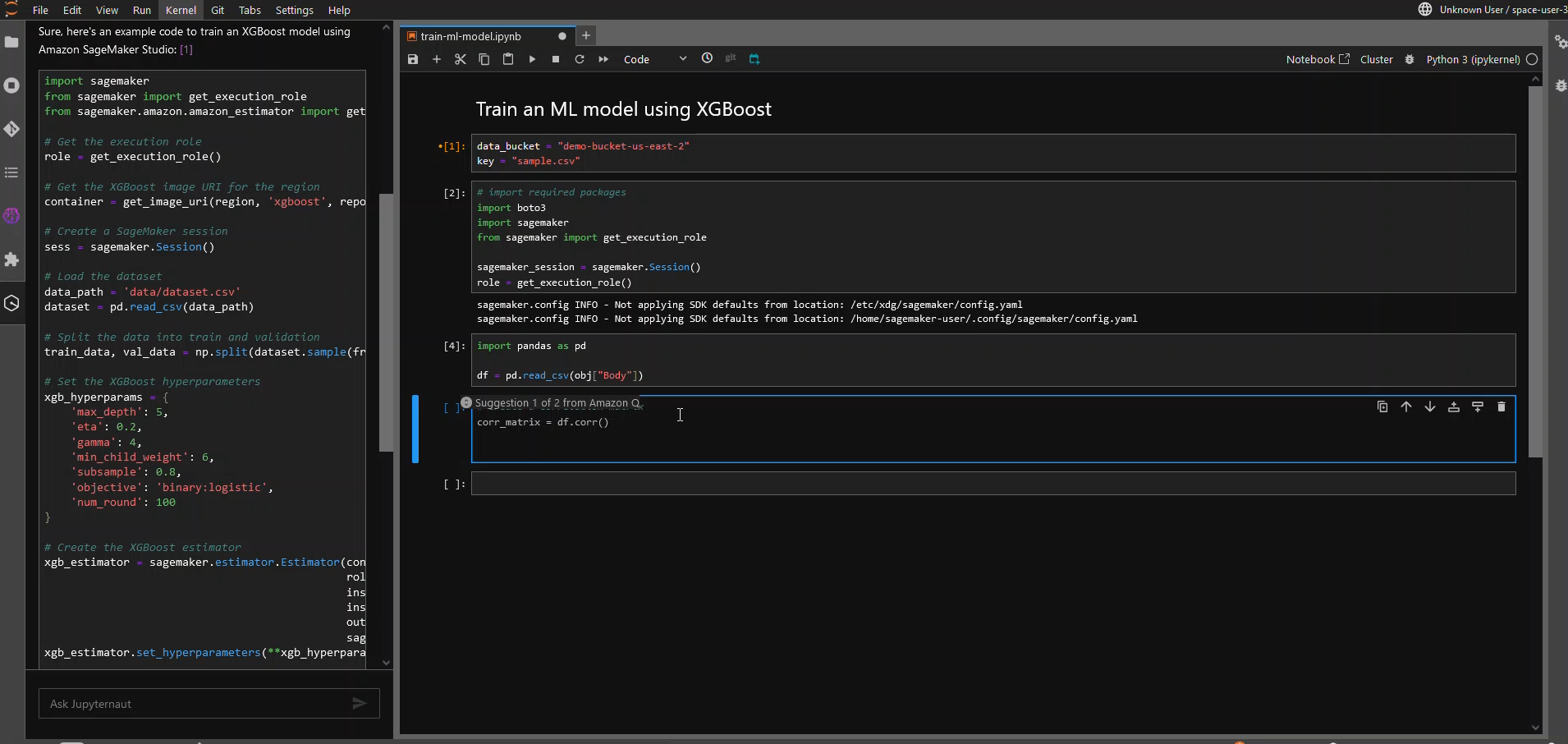Toggle the table of contents sidebar panel
The image size is (1568, 744).
(x=11, y=172)
